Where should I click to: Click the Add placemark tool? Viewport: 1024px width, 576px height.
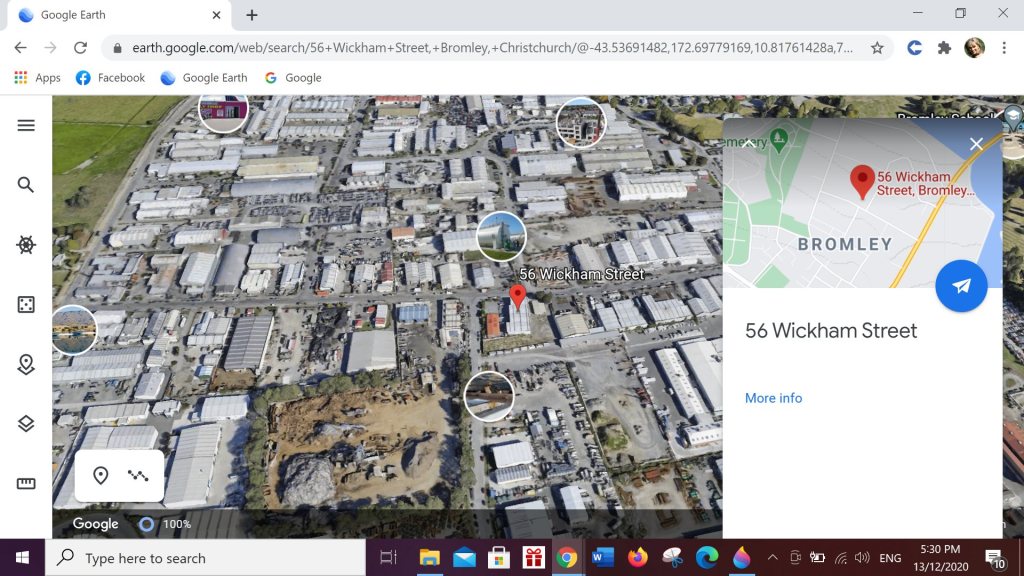(100, 476)
